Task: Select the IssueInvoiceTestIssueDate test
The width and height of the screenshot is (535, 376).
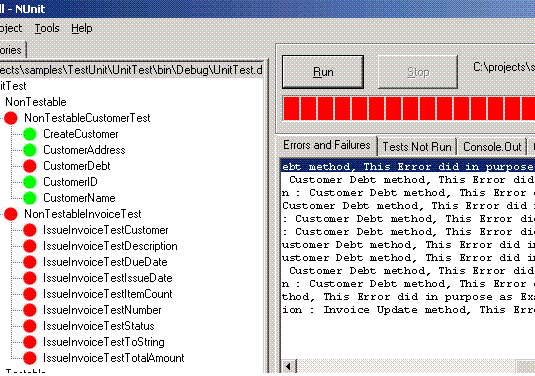Action: click(x=107, y=278)
